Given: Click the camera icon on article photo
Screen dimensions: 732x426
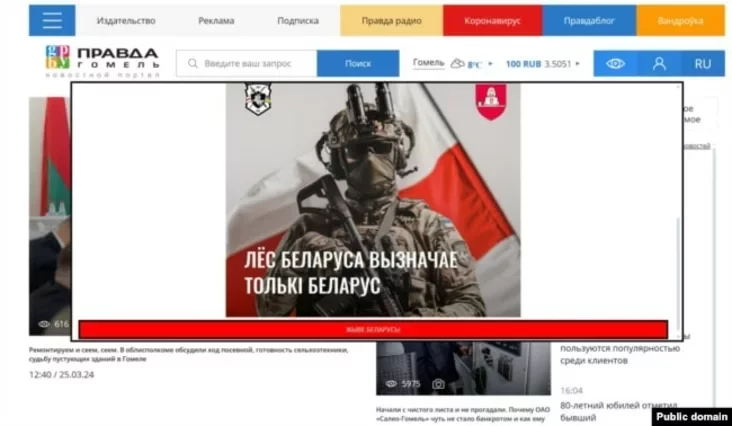Looking at the screenshot, I should (x=438, y=383).
